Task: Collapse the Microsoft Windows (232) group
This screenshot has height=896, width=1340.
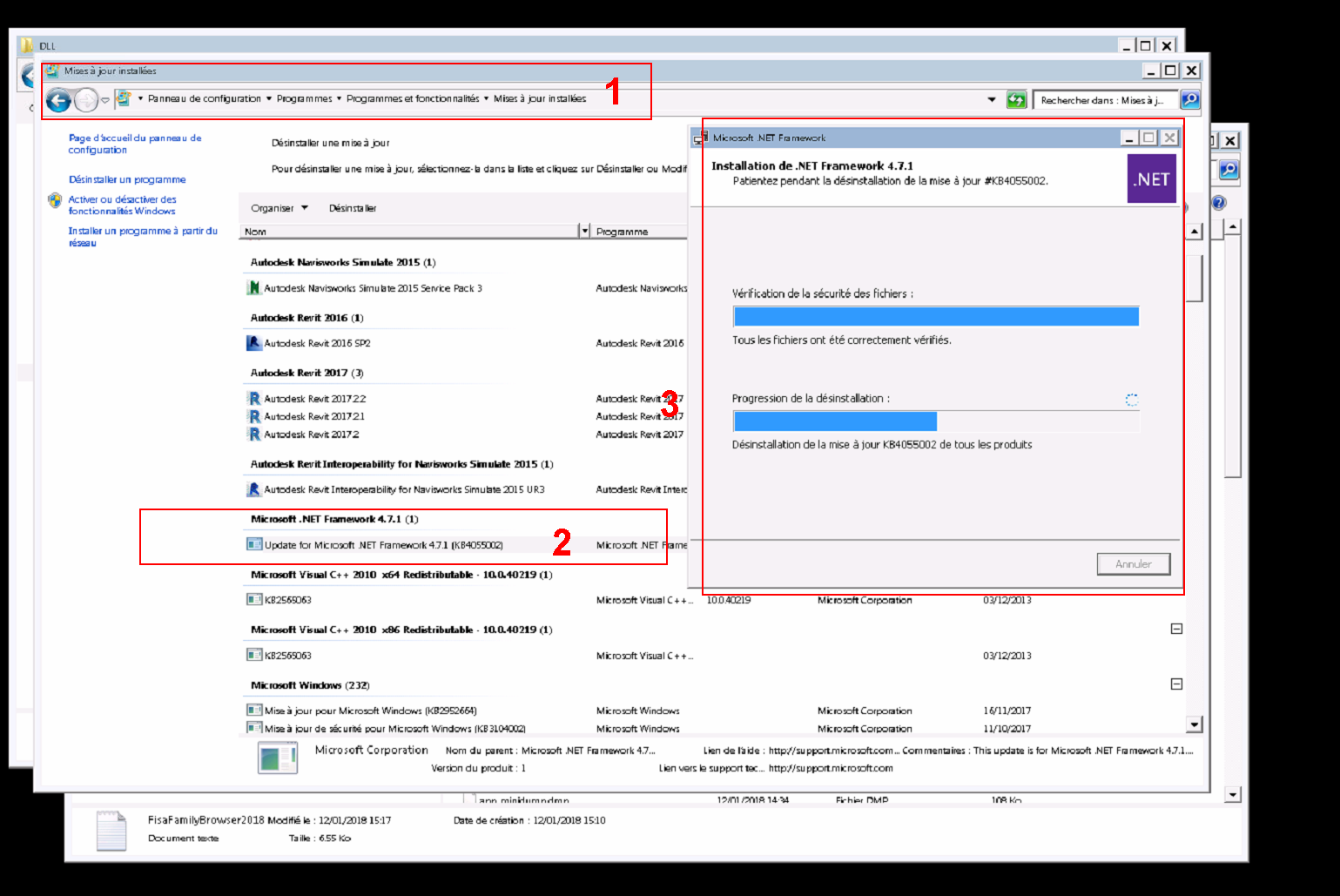Action: 1176,684
